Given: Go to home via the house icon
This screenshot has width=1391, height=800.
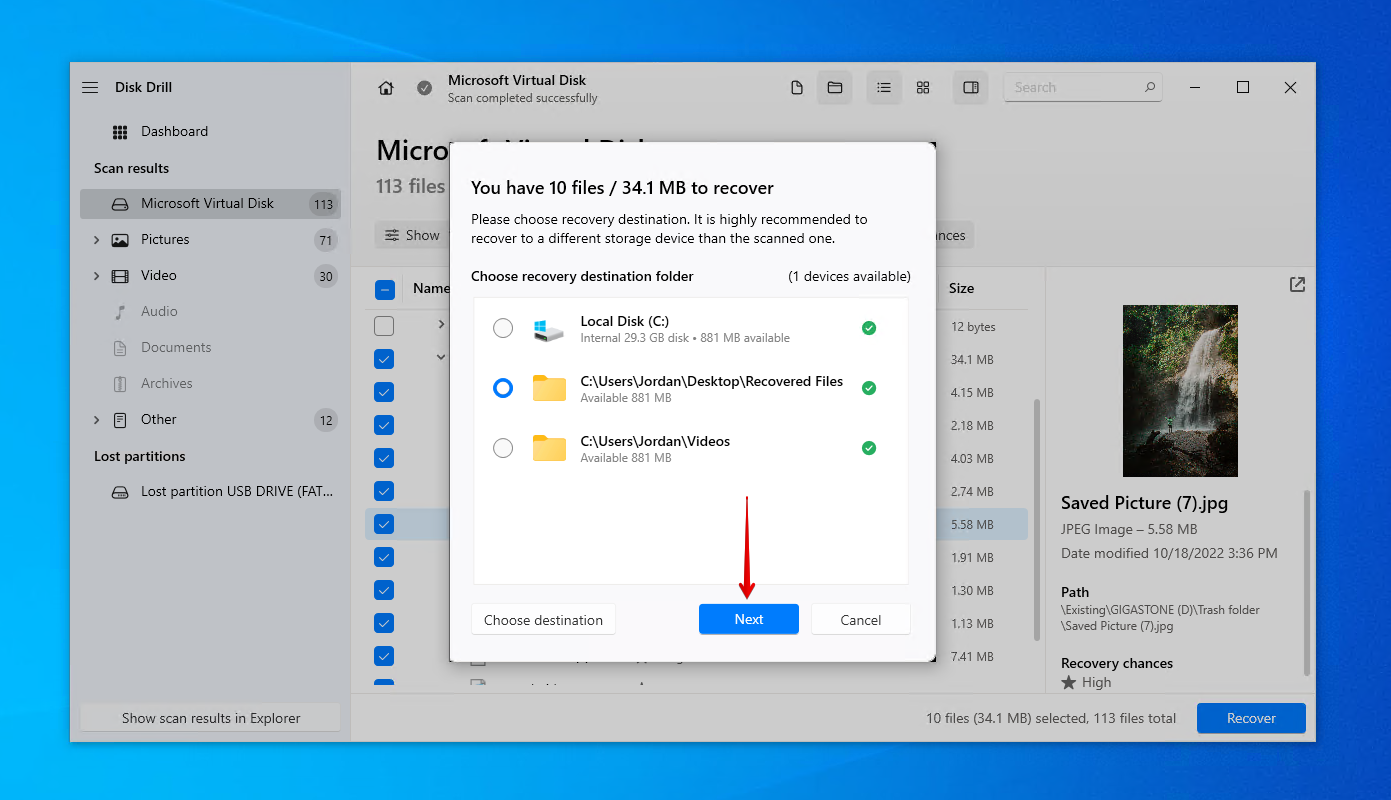Looking at the screenshot, I should click(x=386, y=88).
